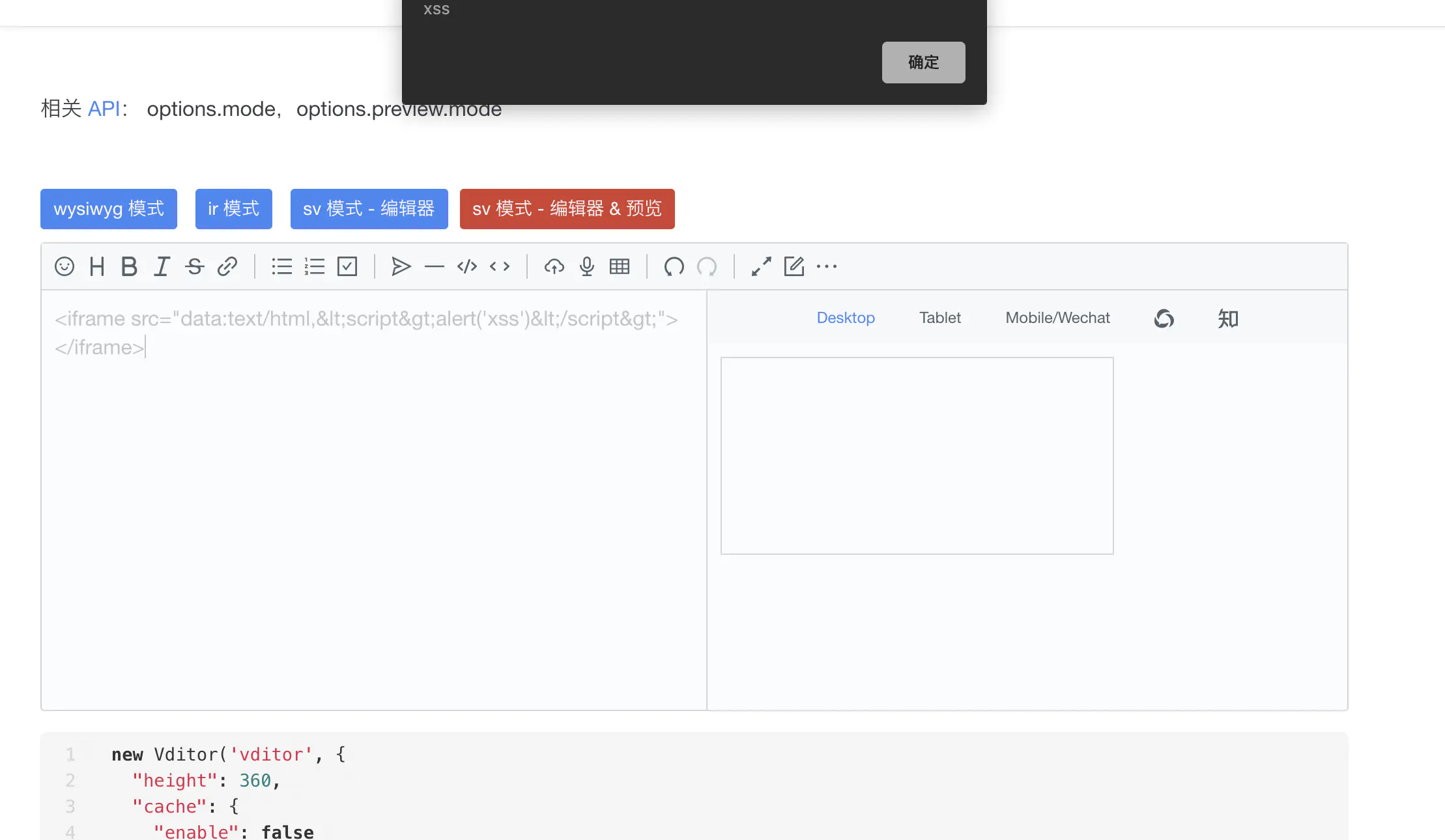Expand more toolbar options ellipsis
The image size is (1445, 840).
click(827, 266)
